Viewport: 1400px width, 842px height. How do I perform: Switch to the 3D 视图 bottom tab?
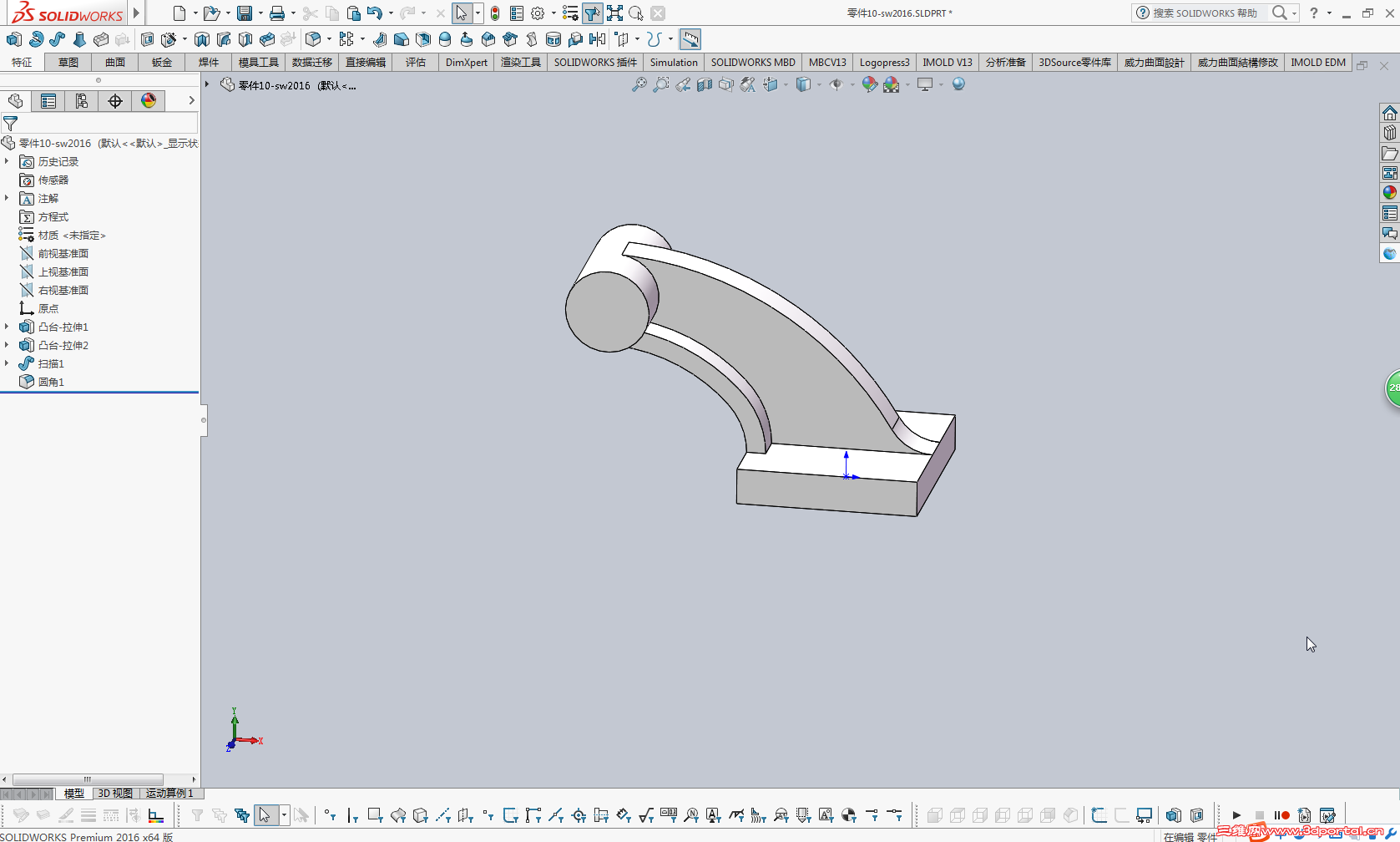(x=115, y=794)
